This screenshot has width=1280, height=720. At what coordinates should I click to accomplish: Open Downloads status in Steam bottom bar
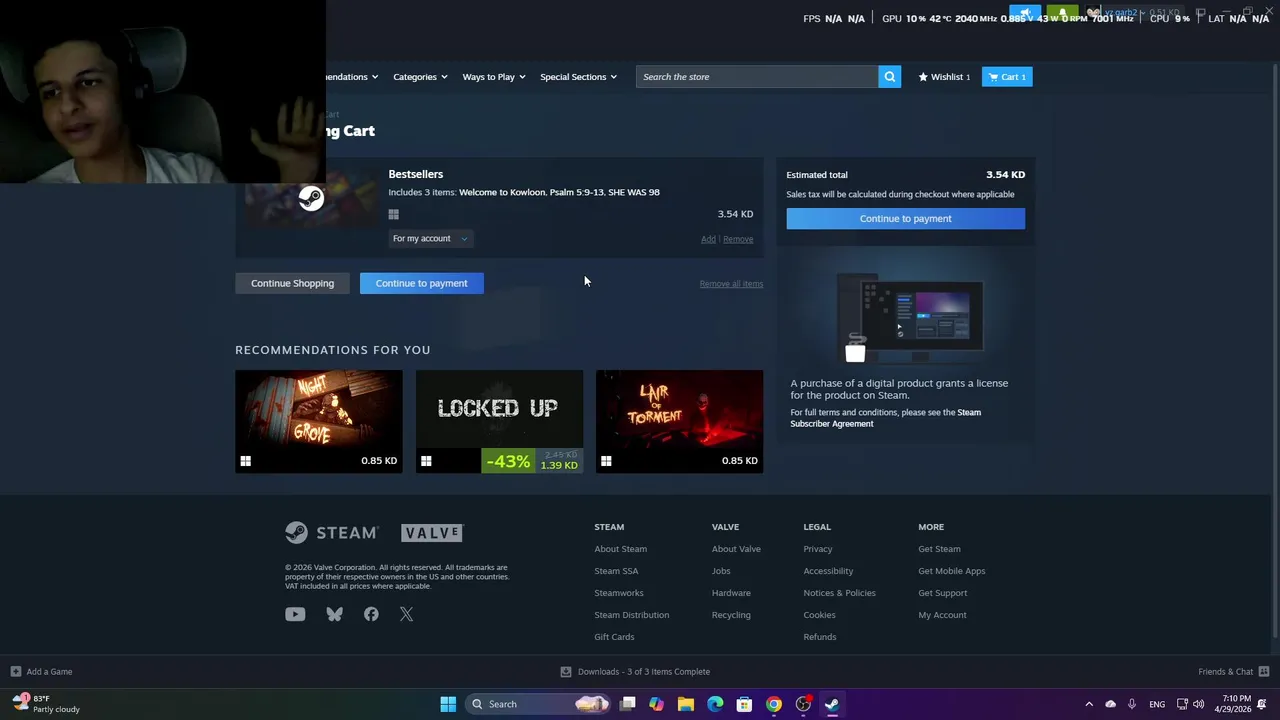(x=635, y=672)
